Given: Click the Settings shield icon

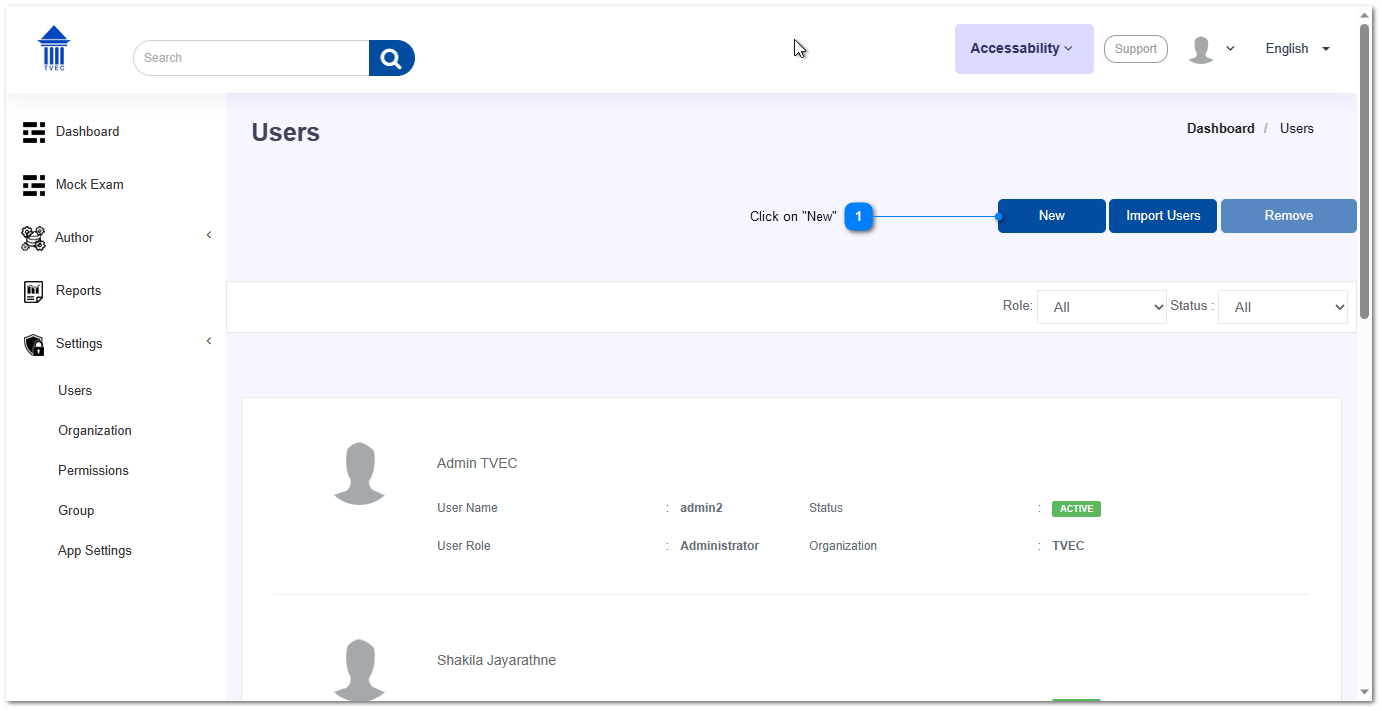Looking at the screenshot, I should 34,344.
